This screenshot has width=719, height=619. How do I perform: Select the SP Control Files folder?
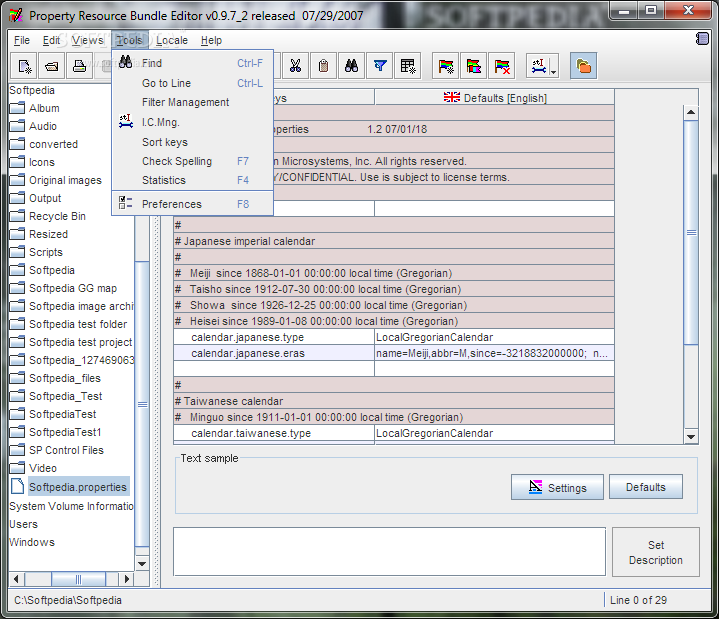click(66, 450)
